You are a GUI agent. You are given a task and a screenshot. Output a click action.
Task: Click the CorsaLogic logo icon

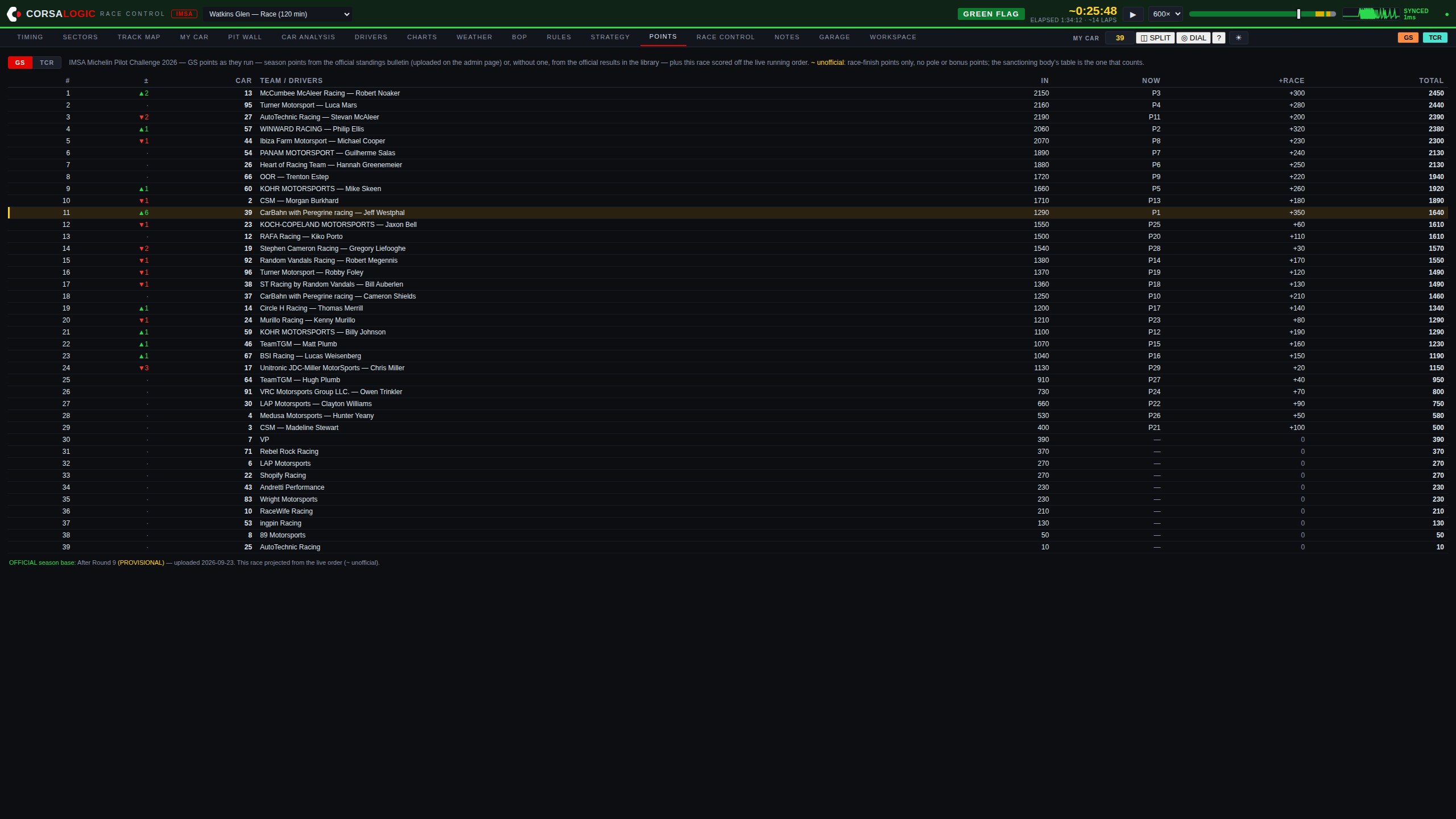[14, 14]
